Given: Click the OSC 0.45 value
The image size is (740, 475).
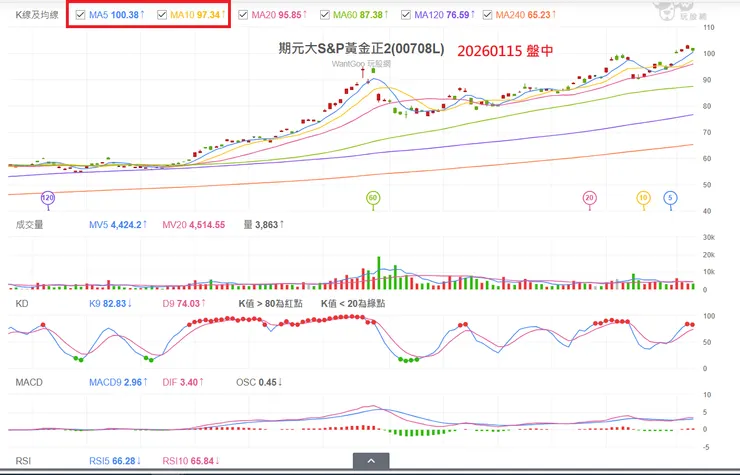Looking at the screenshot, I should [259, 382].
